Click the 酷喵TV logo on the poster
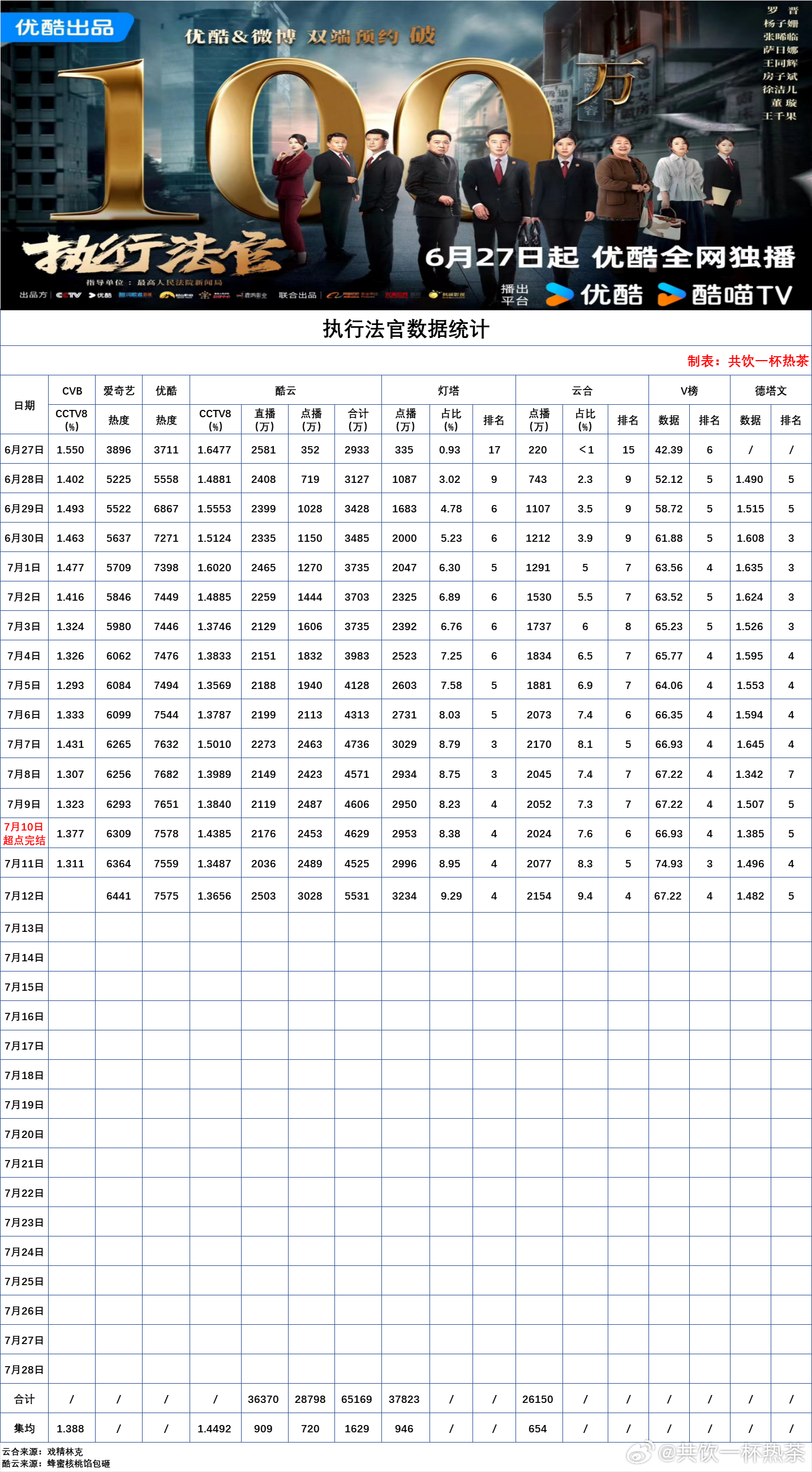This screenshot has height=1472, width=812. coord(725,294)
